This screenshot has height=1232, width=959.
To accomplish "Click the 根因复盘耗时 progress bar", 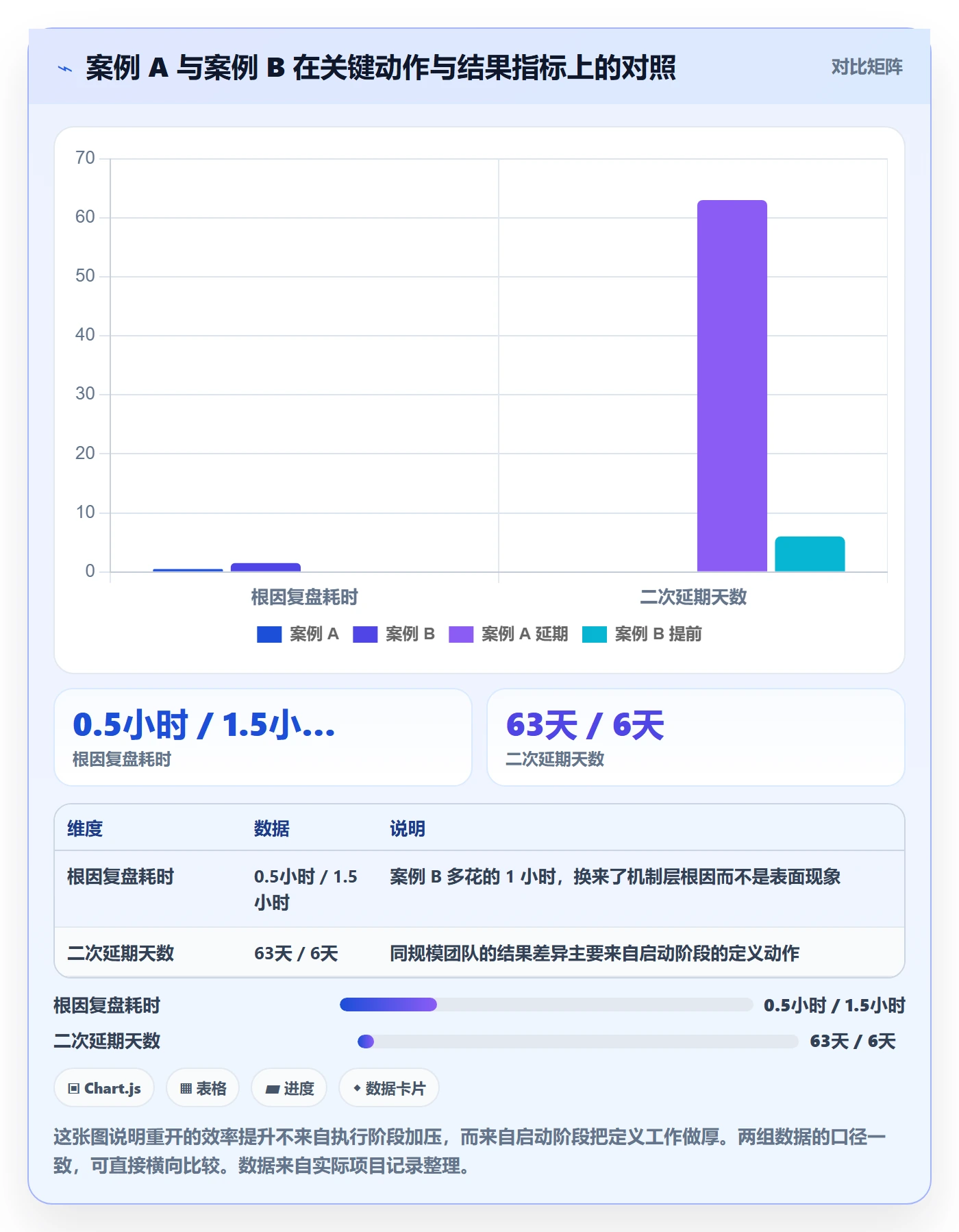I will pos(546,1005).
